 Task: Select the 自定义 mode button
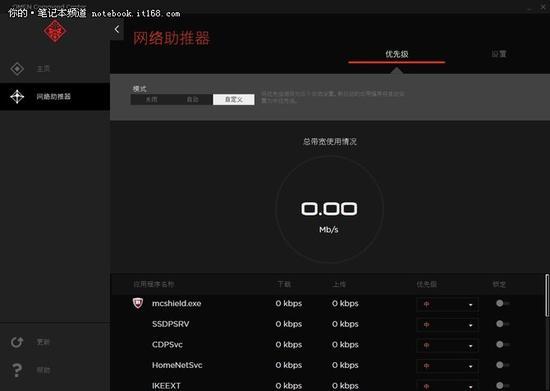click(234, 100)
